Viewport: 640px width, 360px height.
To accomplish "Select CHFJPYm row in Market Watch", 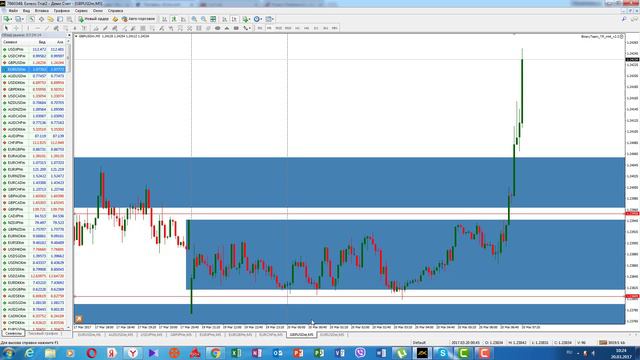I will (x=33, y=143).
